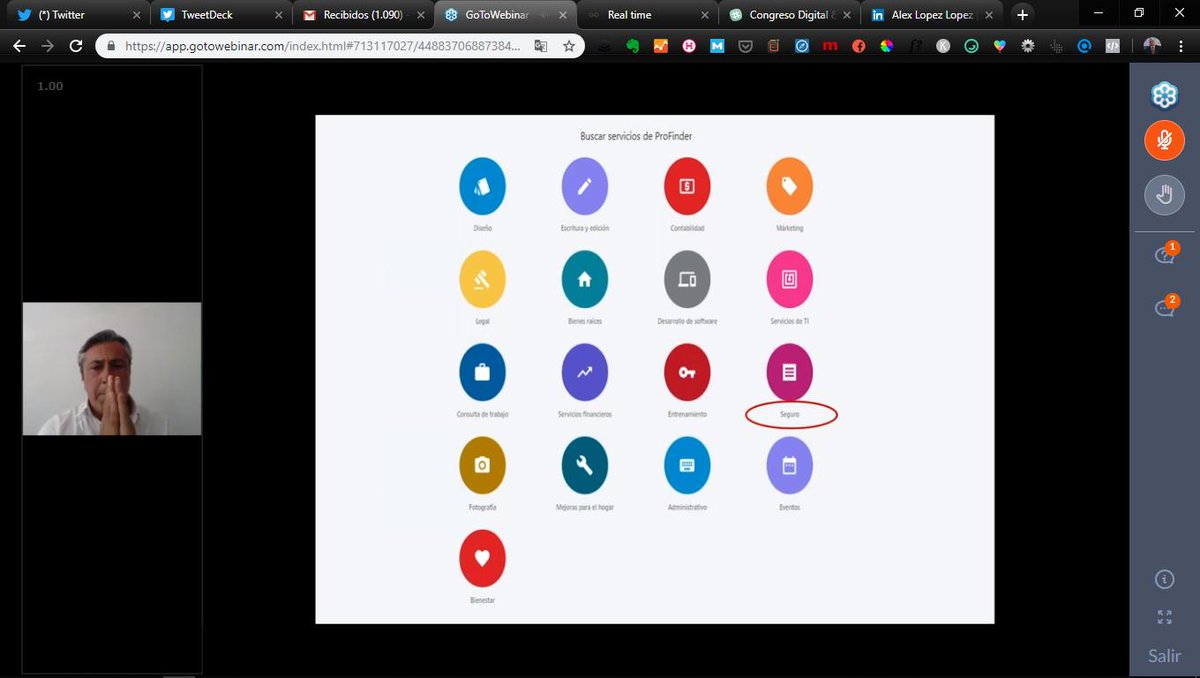The height and width of the screenshot is (678, 1200).
Task: Open the code brackets extension icon
Action: [x=1112, y=46]
